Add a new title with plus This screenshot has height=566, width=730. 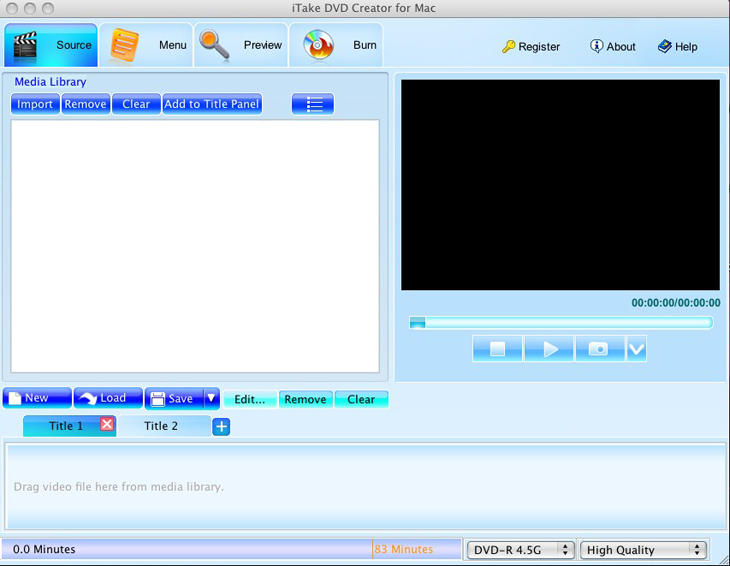221,426
